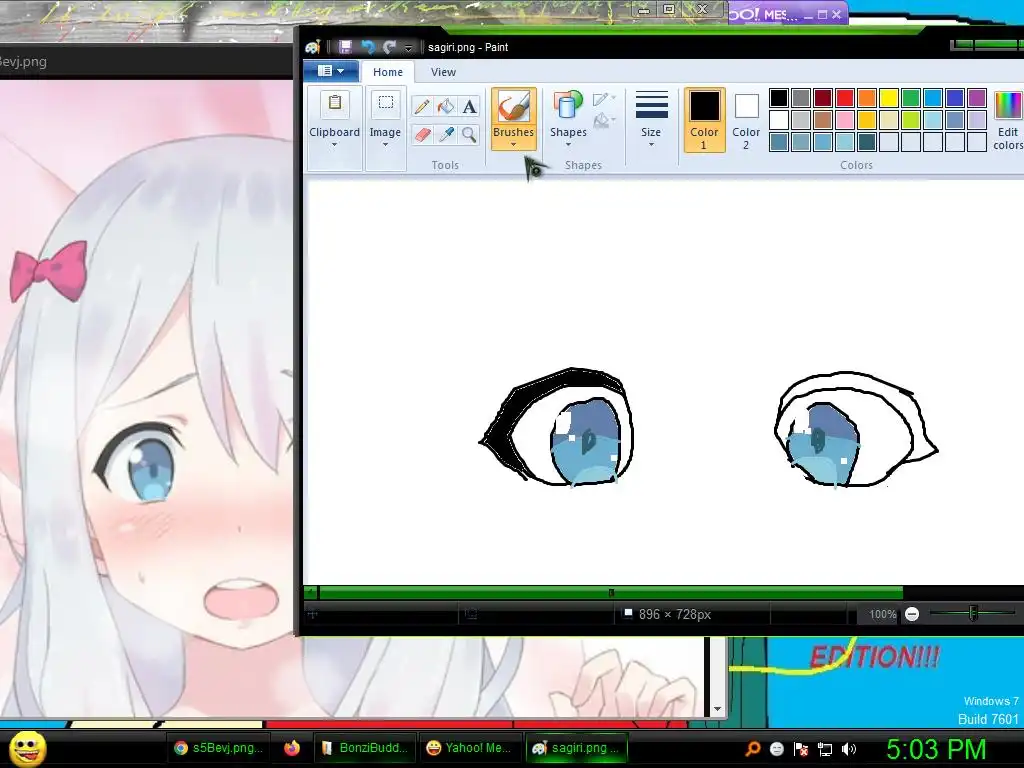The height and width of the screenshot is (768, 1024).
Task: Click the Shapes gallery icon
Action: pos(568,106)
